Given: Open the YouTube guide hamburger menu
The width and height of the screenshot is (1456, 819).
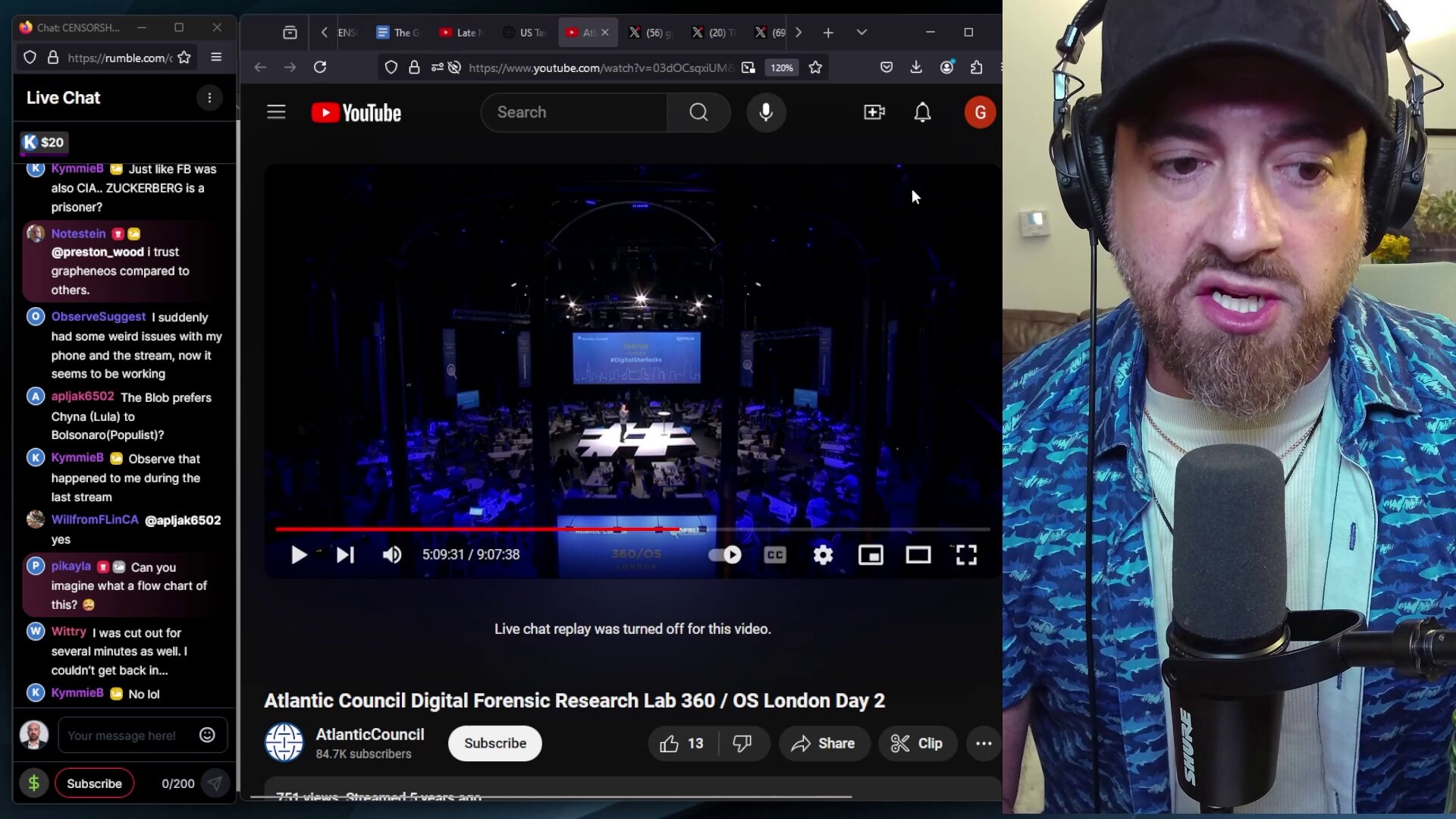Looking at the screenshot, I should click(x=276, y=112).
